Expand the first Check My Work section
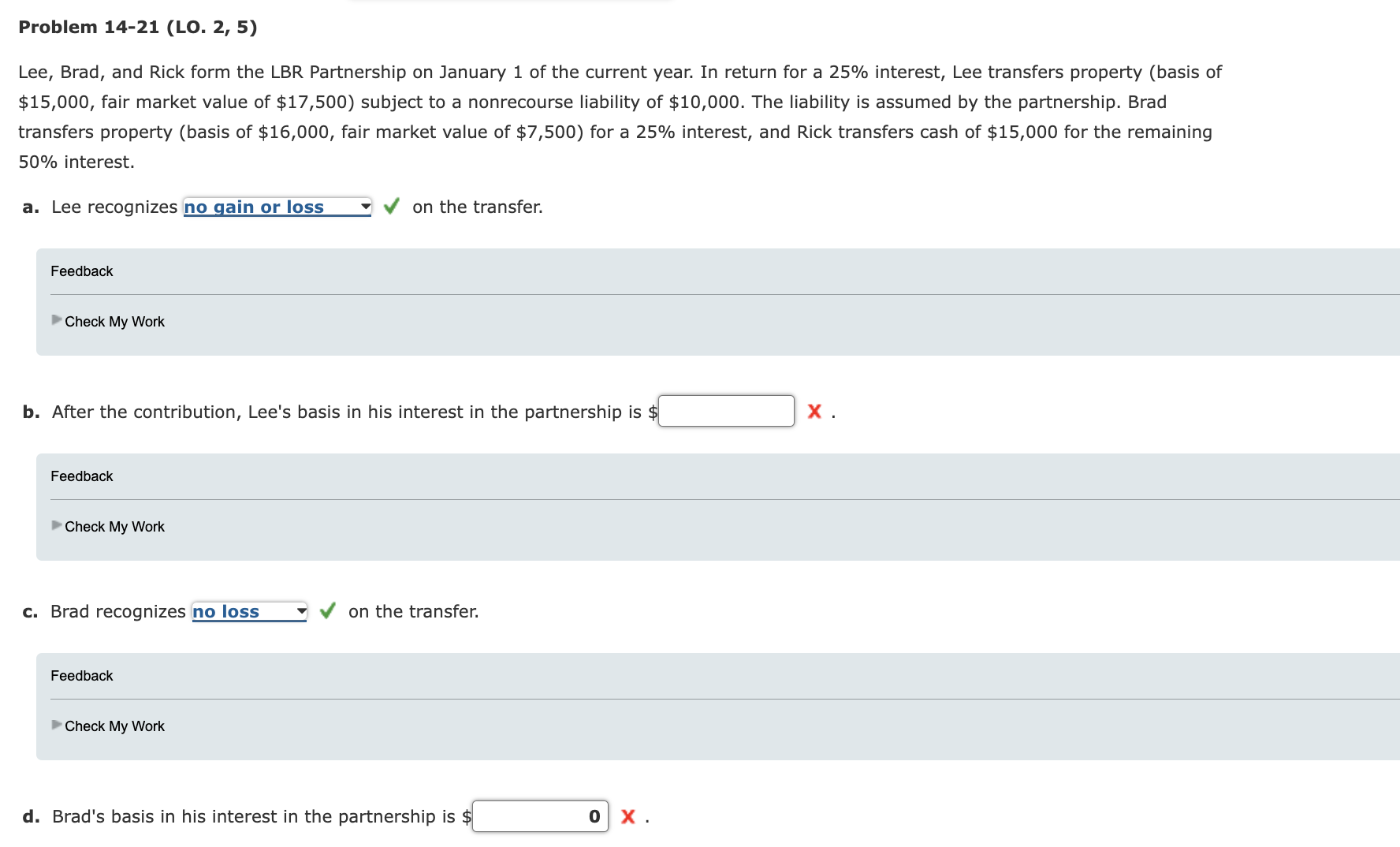This screenshot has width=1400, height=847. point(114,321)
